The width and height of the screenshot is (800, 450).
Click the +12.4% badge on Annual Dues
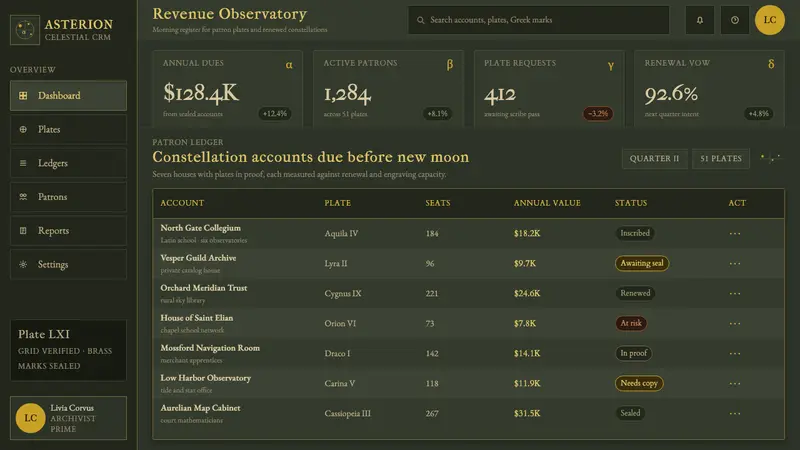[x=275, y=113]
